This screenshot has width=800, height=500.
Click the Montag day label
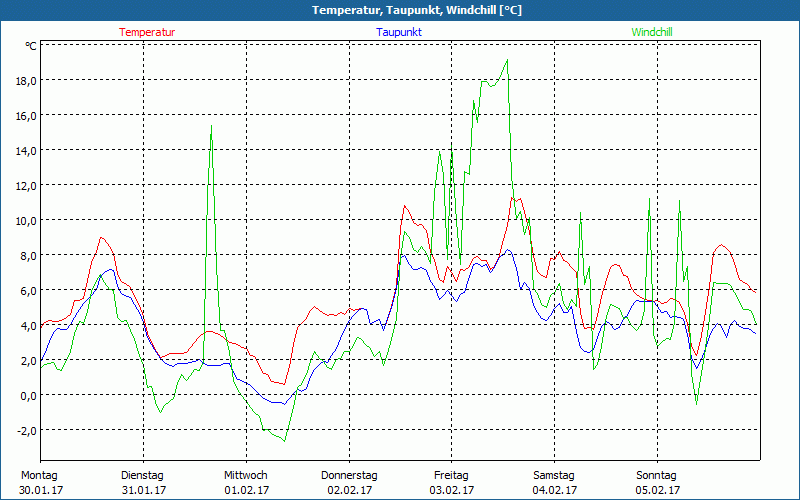(x=39, y=476)
